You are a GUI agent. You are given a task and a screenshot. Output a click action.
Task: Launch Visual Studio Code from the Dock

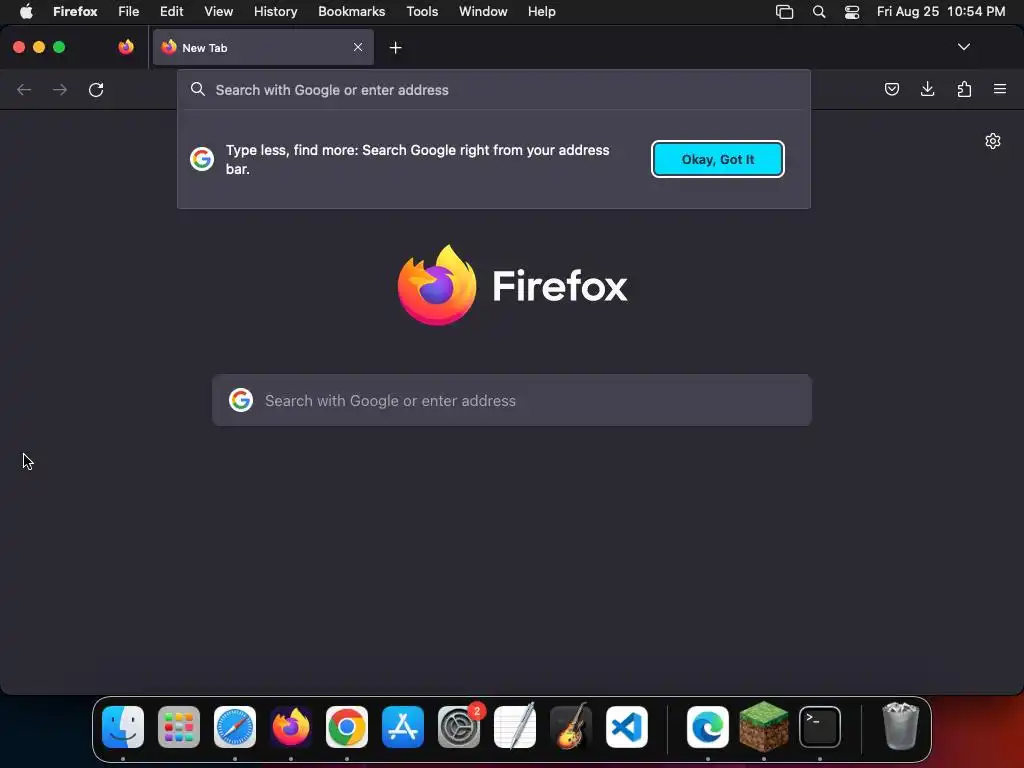(627, 727)
